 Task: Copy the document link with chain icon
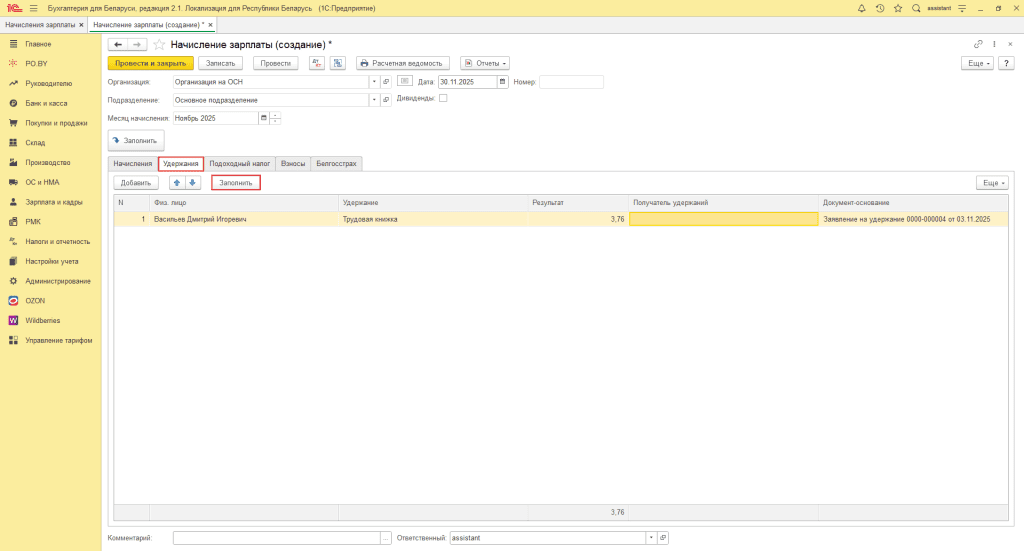(978, 44)
